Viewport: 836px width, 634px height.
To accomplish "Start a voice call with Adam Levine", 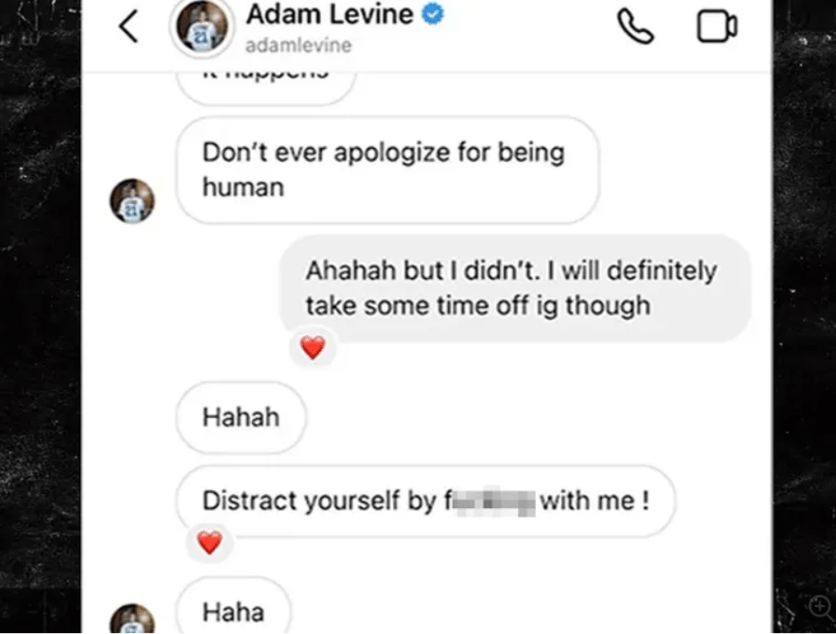I will pos(635,27).
